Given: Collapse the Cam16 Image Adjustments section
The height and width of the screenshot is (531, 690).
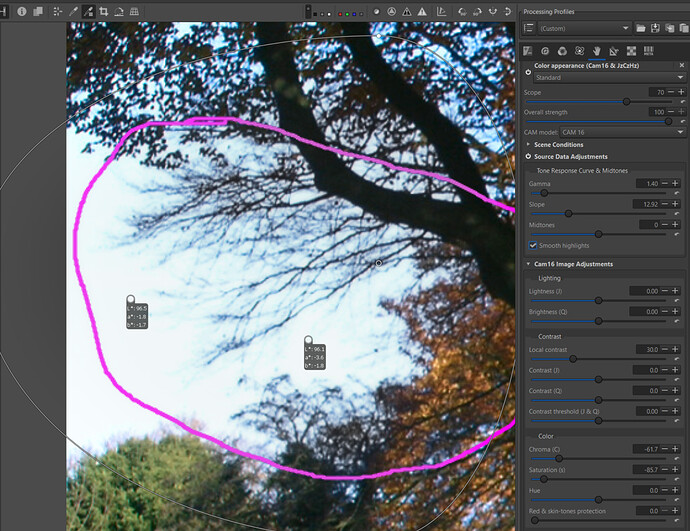Looking at the screenshot, I should pyautogui.click(x=528, y=264).
